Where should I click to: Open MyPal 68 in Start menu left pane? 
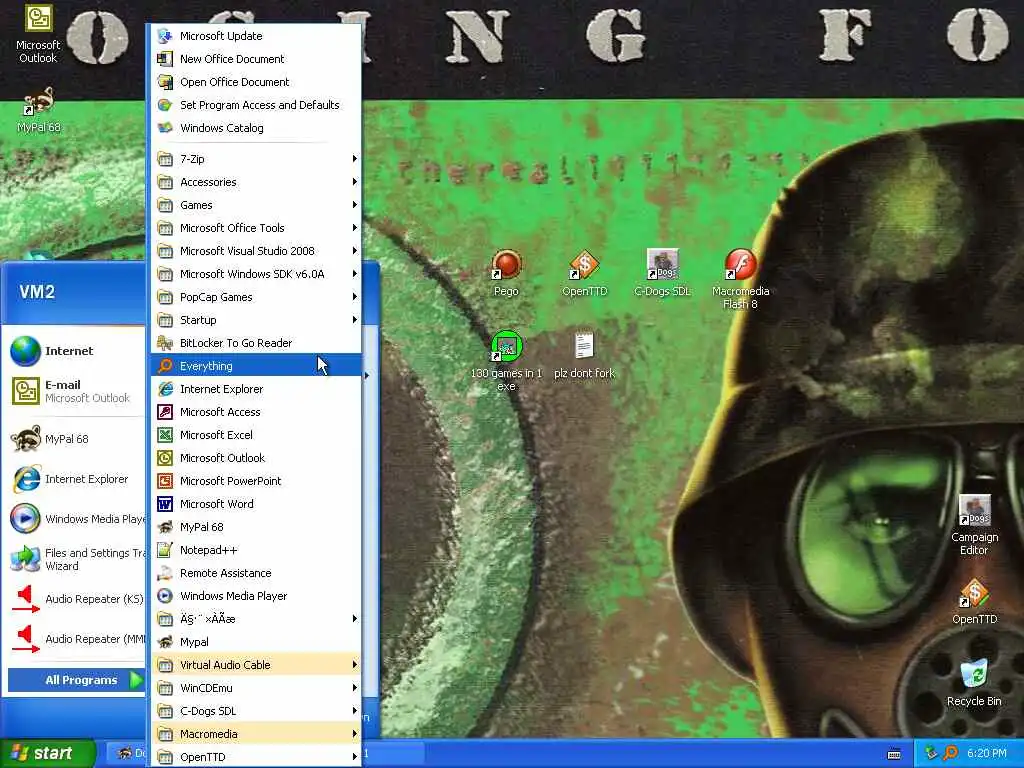(75, 439)
